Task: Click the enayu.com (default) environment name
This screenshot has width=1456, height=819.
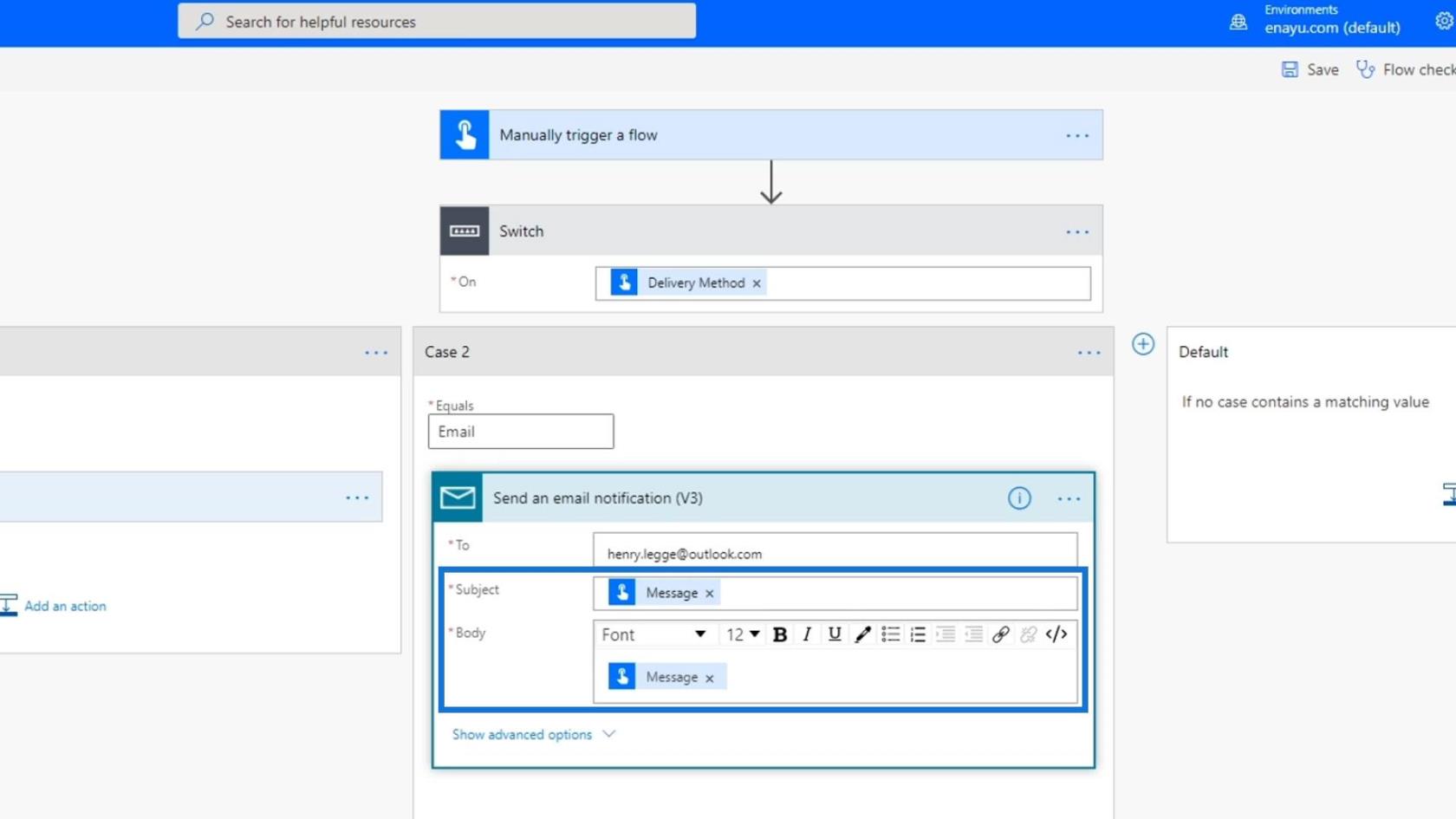Action: 1332,28
